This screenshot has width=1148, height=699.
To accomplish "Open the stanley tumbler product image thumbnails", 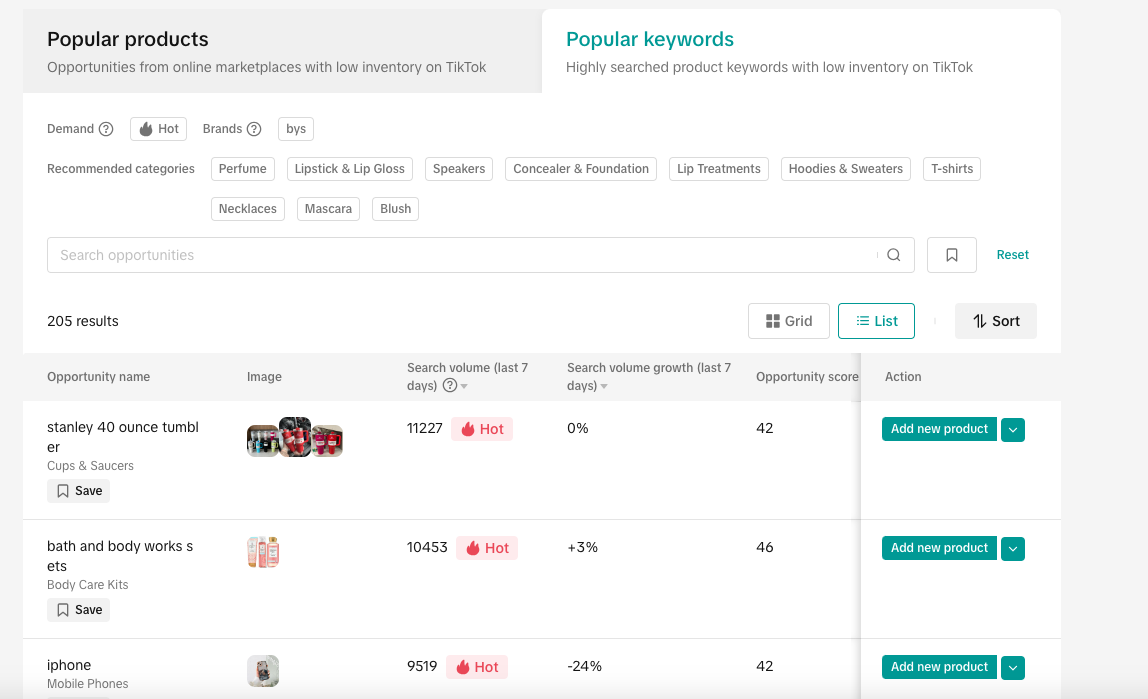I will pyautogui.click(x=295, y=438).
